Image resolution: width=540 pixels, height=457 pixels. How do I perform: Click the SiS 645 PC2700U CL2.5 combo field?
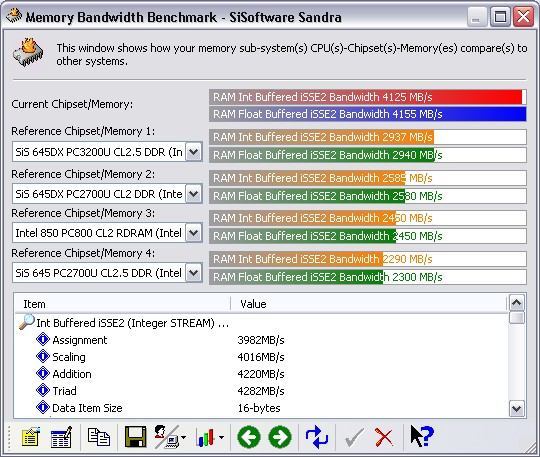point(107,273)
